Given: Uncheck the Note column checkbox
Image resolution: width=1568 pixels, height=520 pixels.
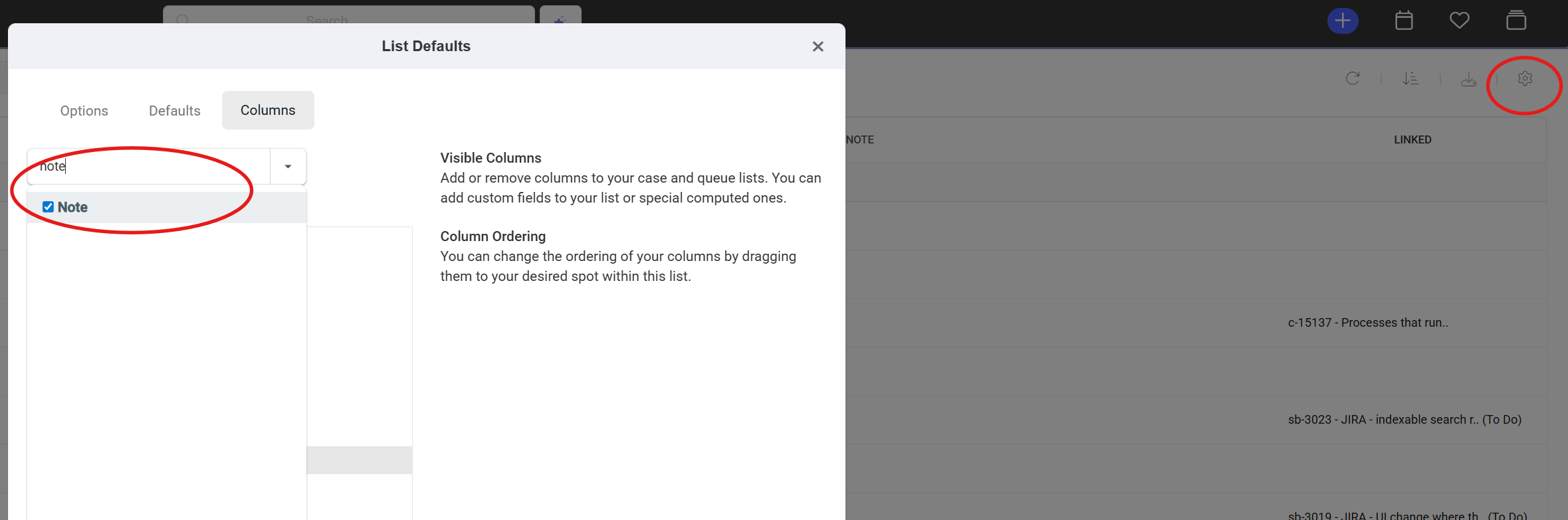Looking at the screenshot, I should point(48,207).
